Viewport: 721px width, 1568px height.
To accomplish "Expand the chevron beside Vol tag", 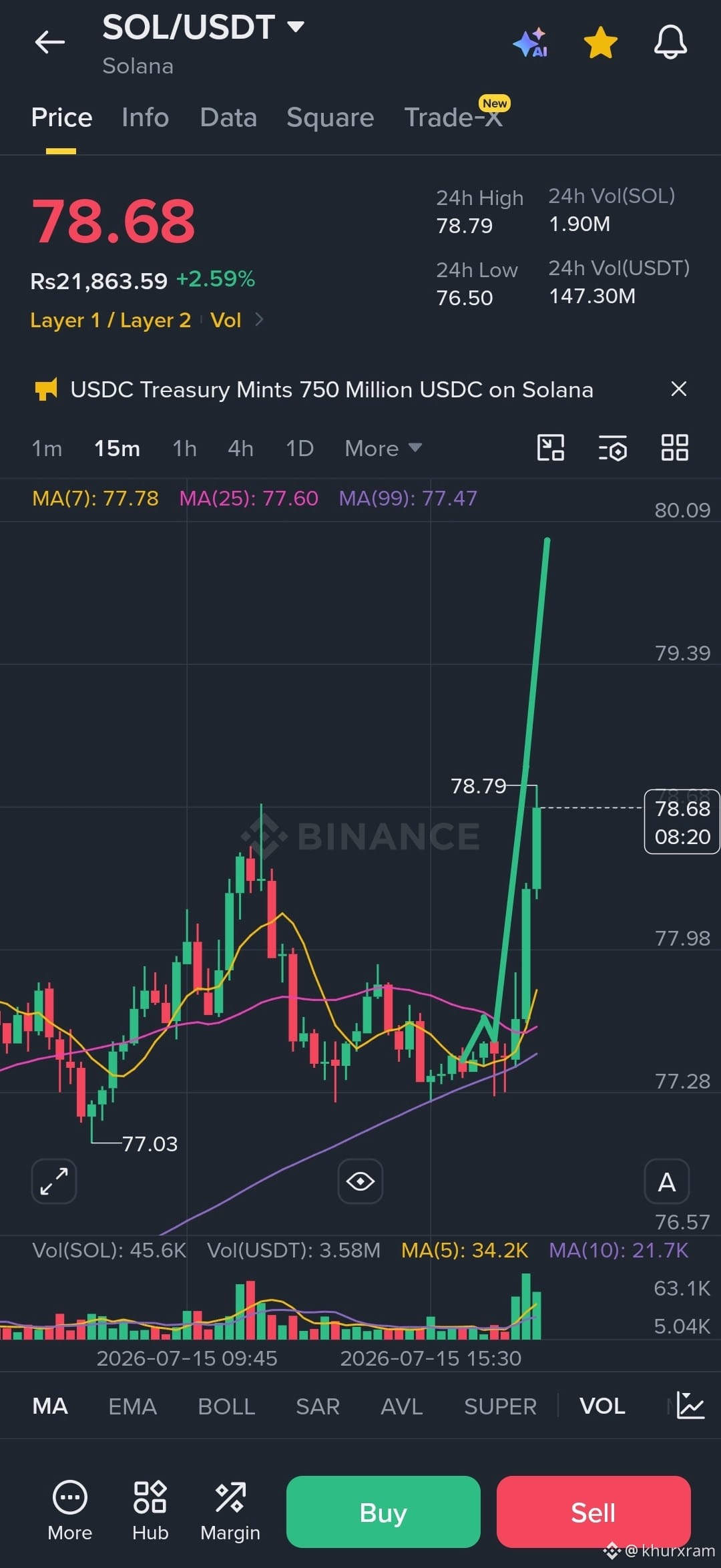I will pos(259,320).
